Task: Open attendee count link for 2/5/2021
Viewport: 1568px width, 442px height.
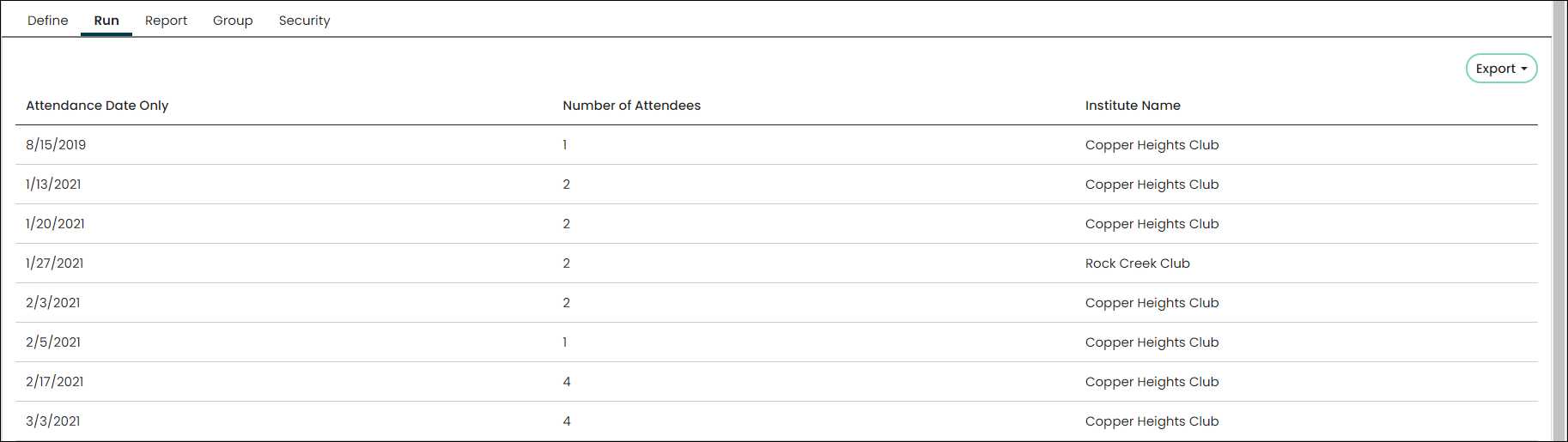Action: (x=565, y=342)
